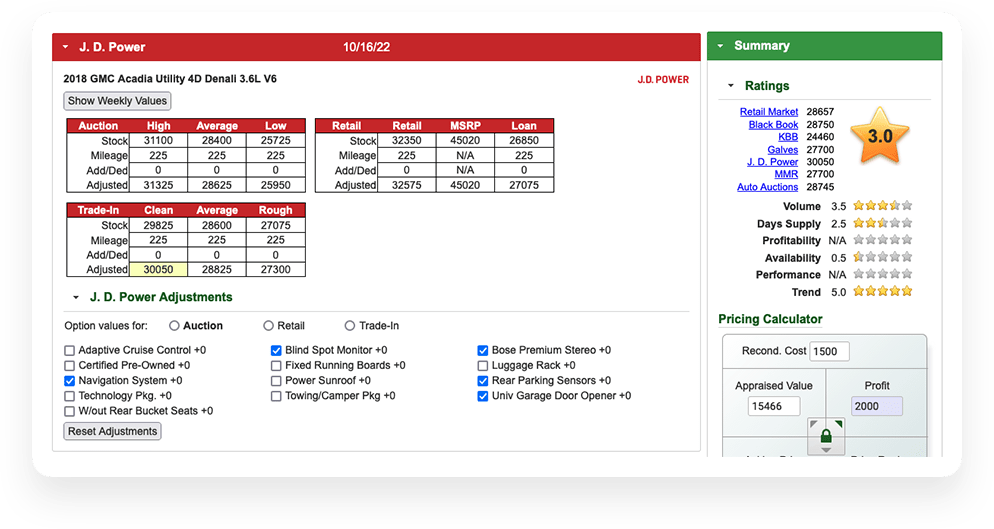Image resolution: width=994 pixels, height=529 pixels.
Task: Check Power Sunroof option
Action: [x=276, y=381]
